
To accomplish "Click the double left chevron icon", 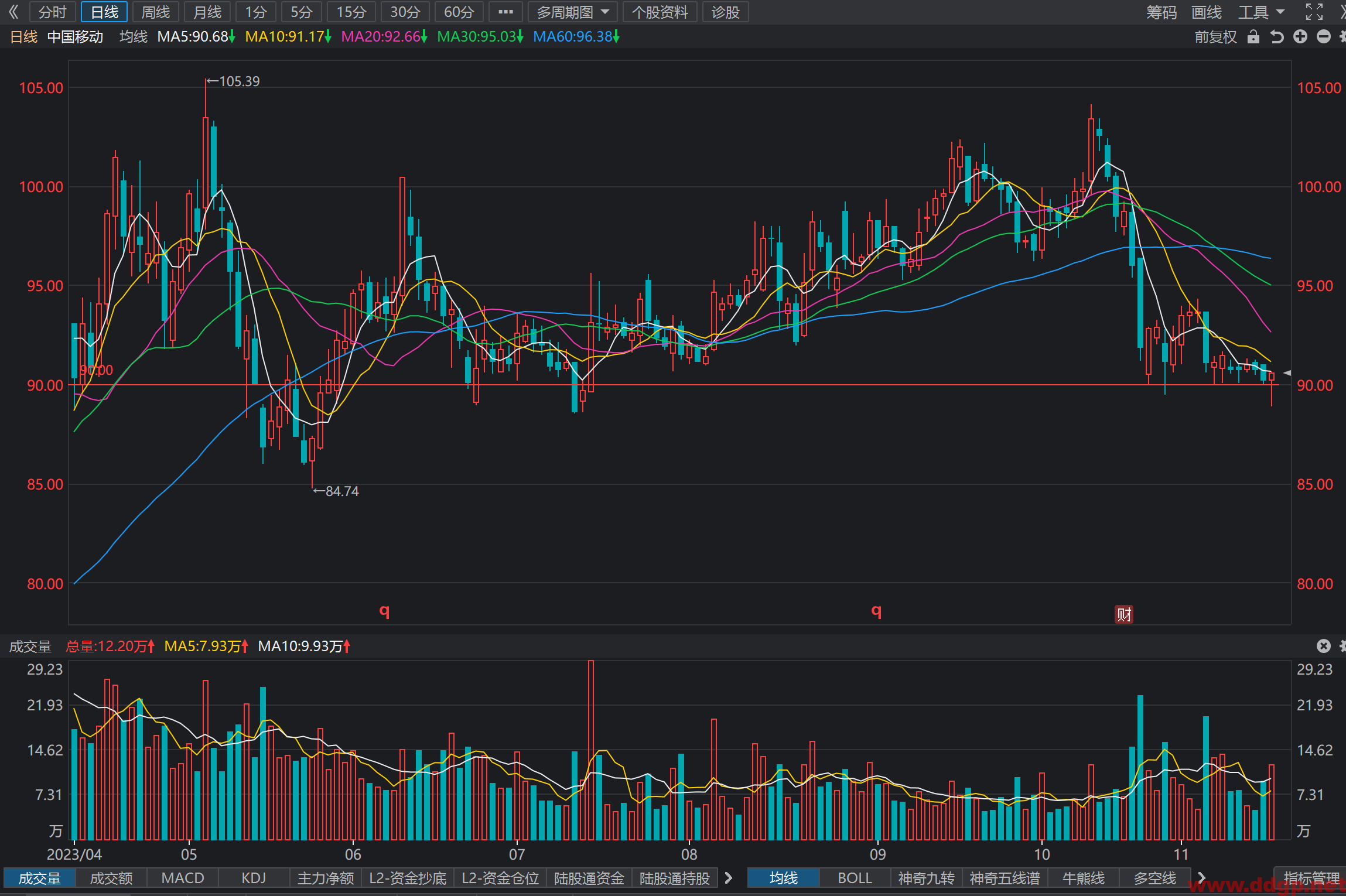I will (x=13, y=12).
